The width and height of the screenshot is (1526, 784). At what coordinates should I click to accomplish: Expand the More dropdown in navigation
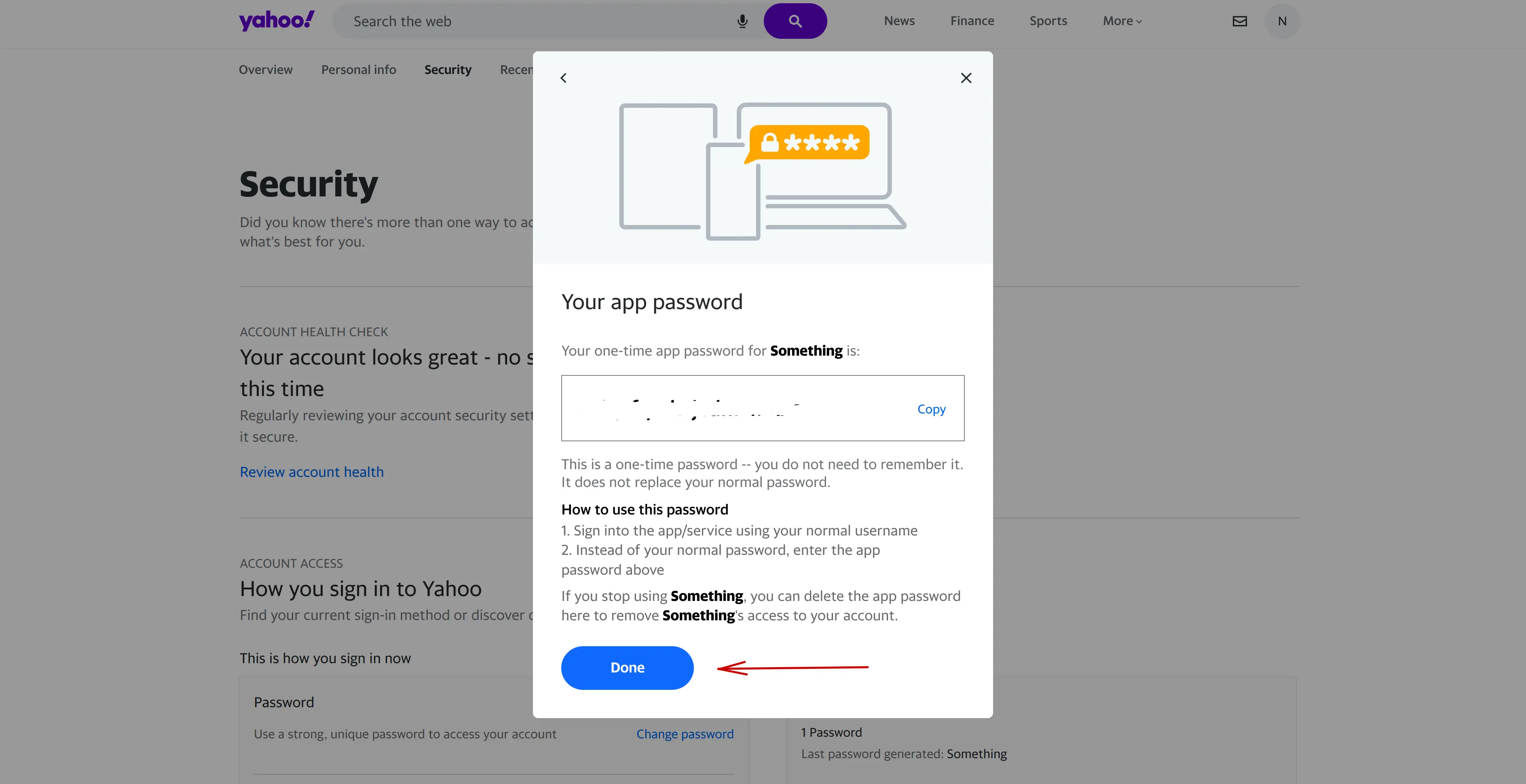click(1123, 20)
